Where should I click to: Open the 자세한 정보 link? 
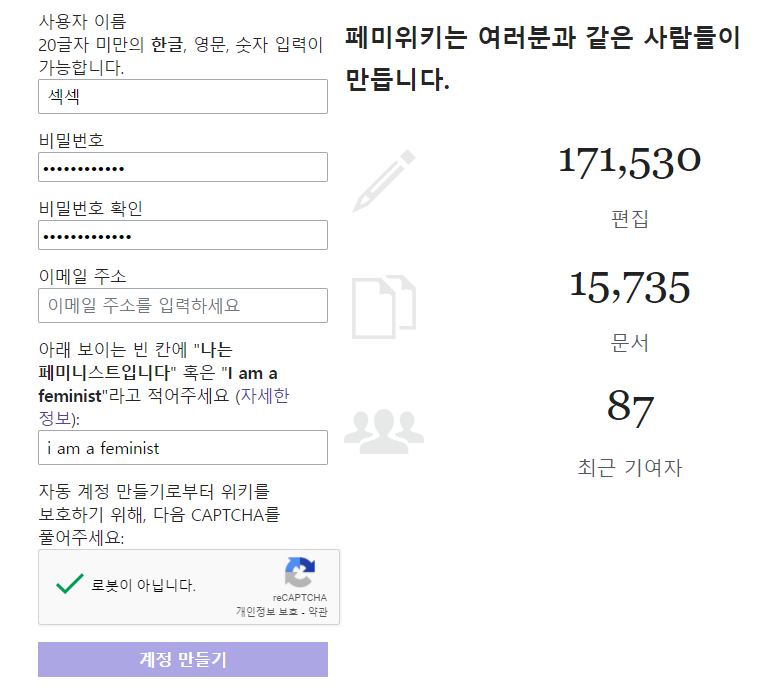[262, 396]
